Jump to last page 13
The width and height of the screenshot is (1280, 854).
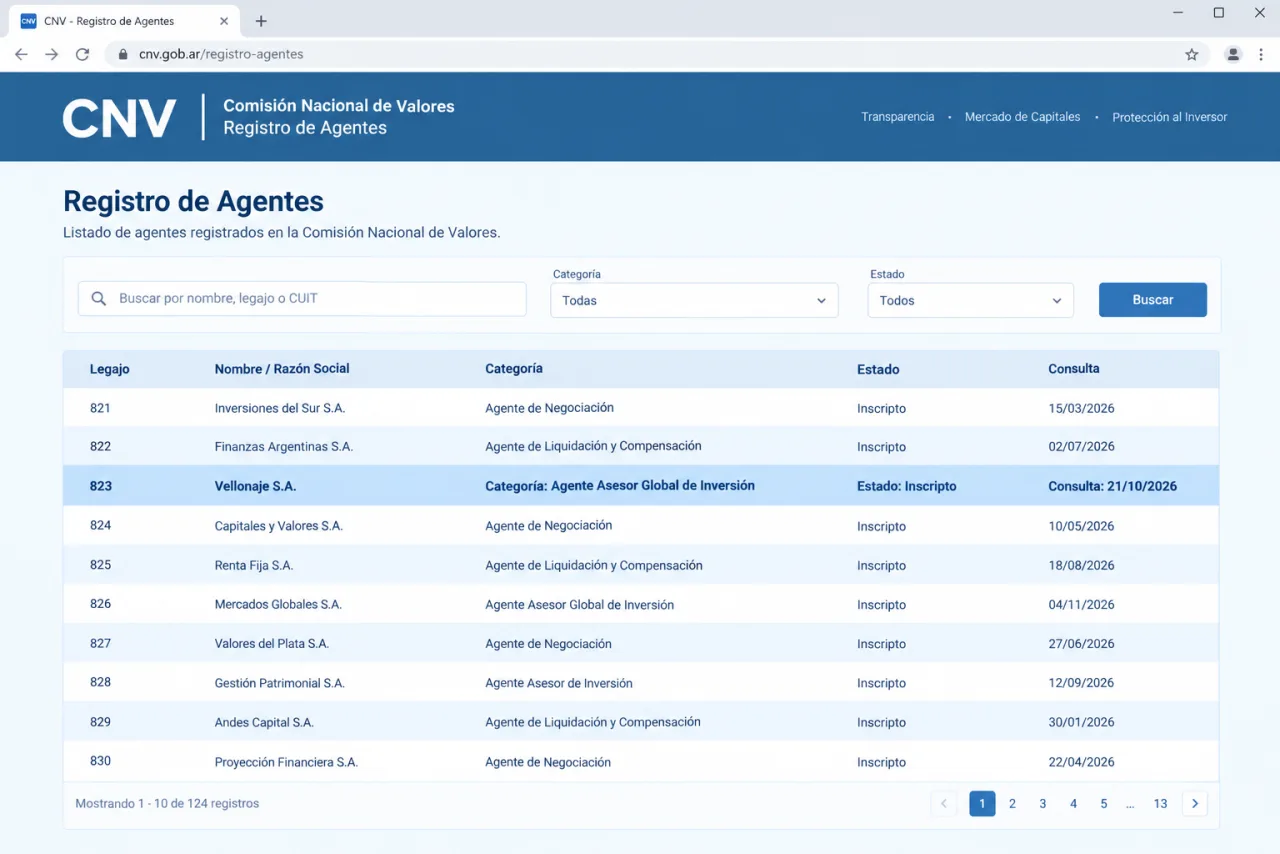point(1160,803)
